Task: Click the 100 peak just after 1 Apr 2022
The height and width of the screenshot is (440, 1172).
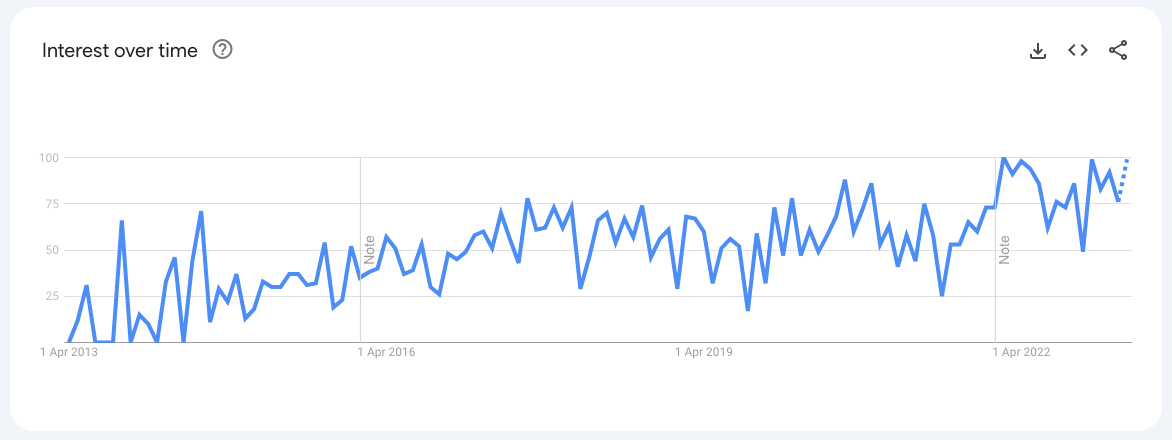Action: pyautogui.click(x=1004, y=158)
